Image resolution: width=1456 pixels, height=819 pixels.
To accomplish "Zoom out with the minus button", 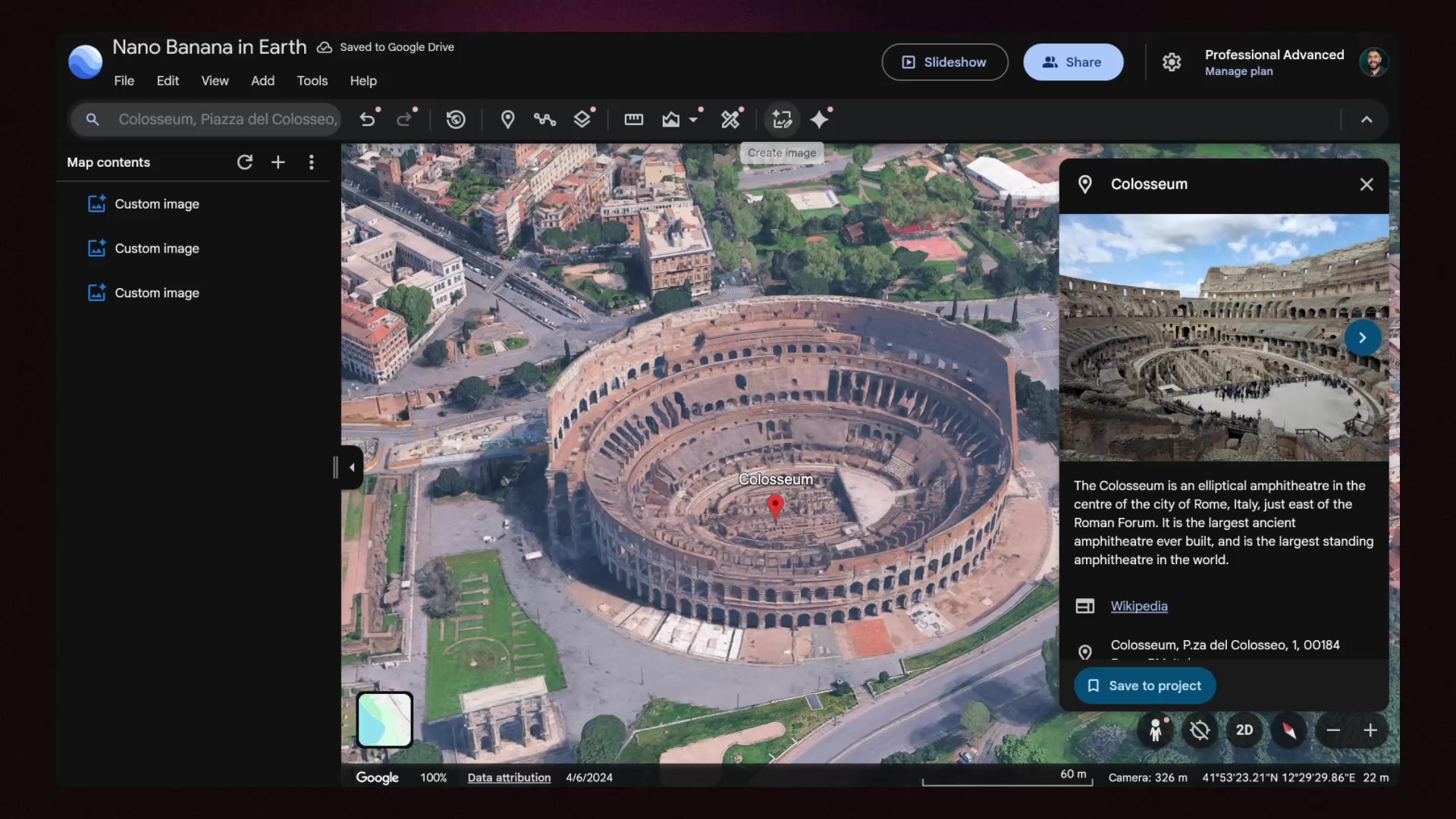I will point(1333,730).
